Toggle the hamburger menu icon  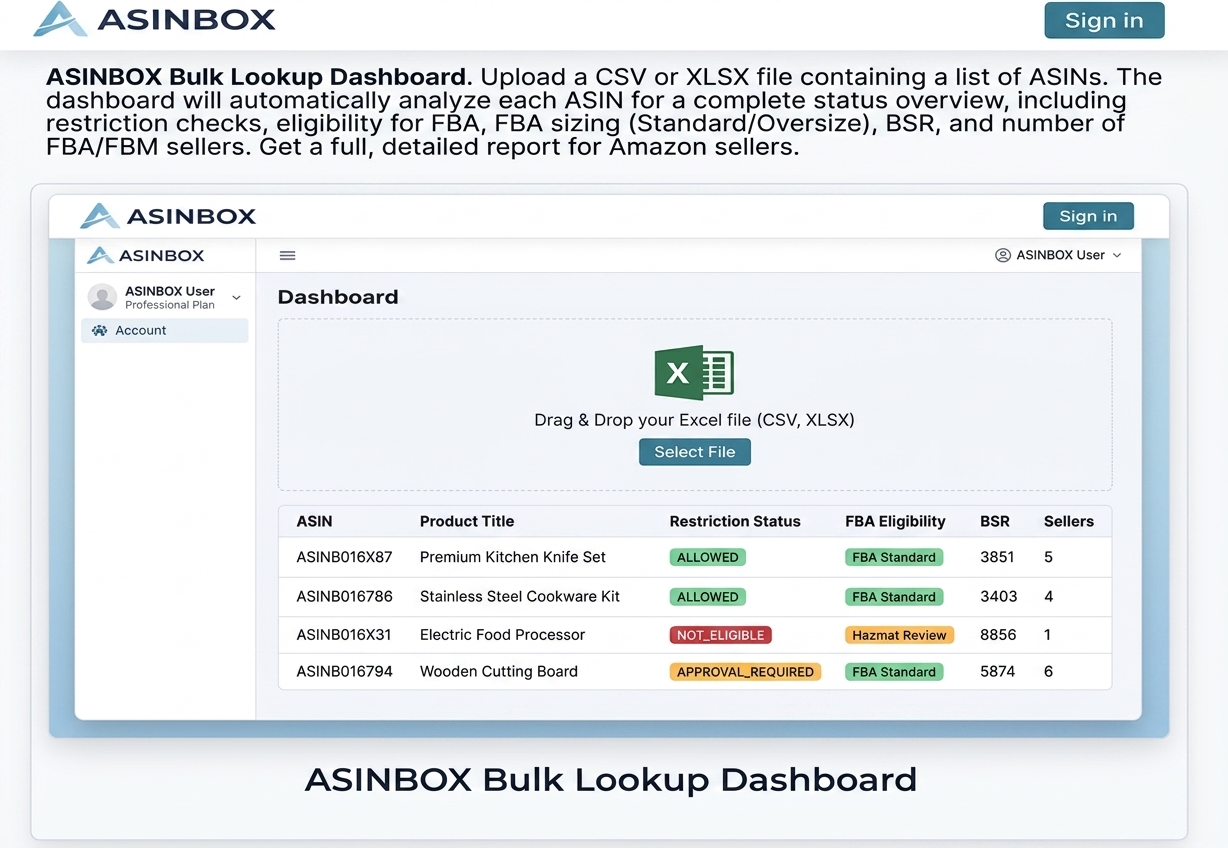point(287,256)
